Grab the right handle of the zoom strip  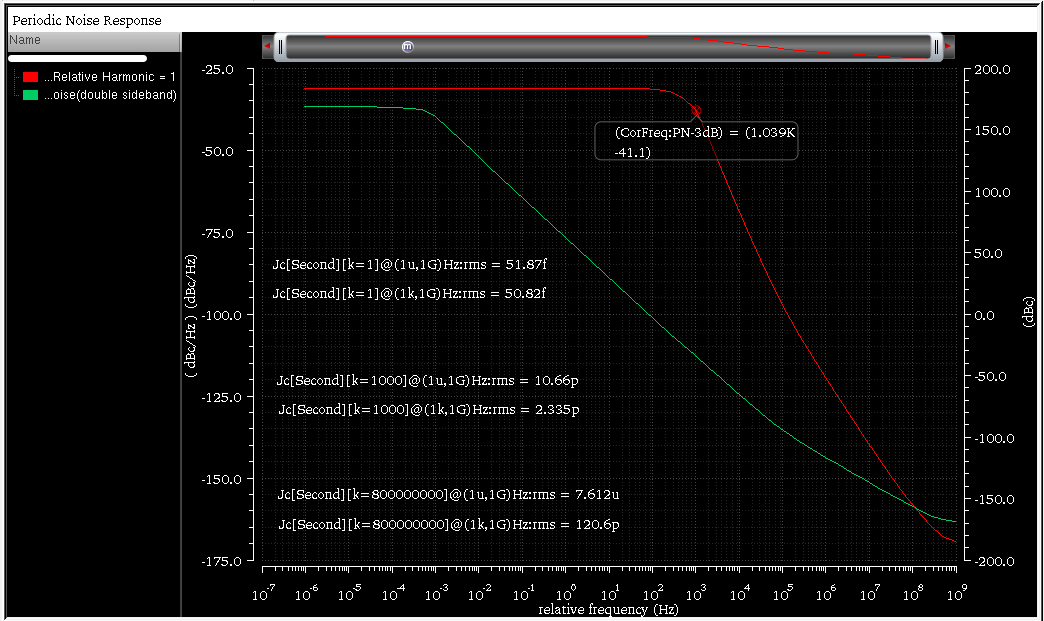click(x=936, y=47)
